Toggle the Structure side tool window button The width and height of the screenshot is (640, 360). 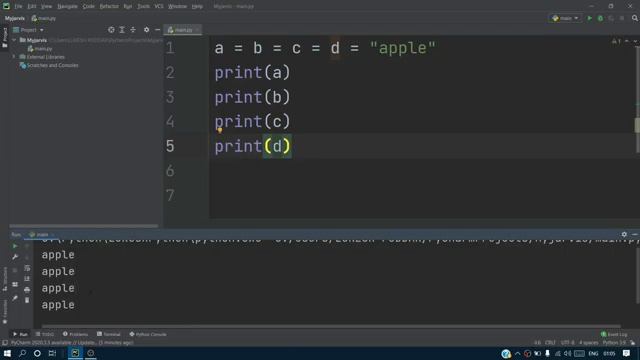click(4, 278)
